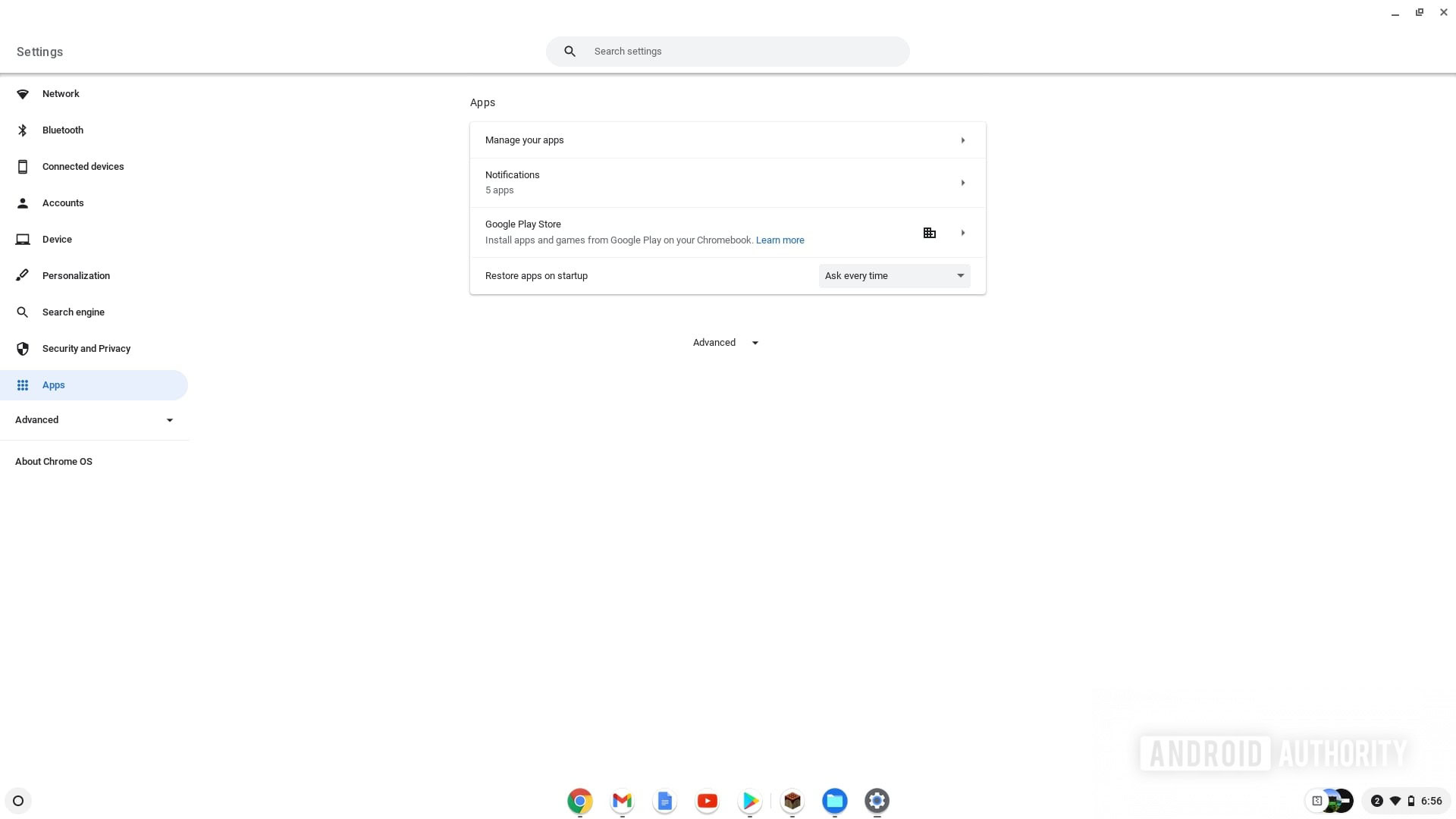Click the search settings input field
The image size is (1456, 819).
click(728, 51)
